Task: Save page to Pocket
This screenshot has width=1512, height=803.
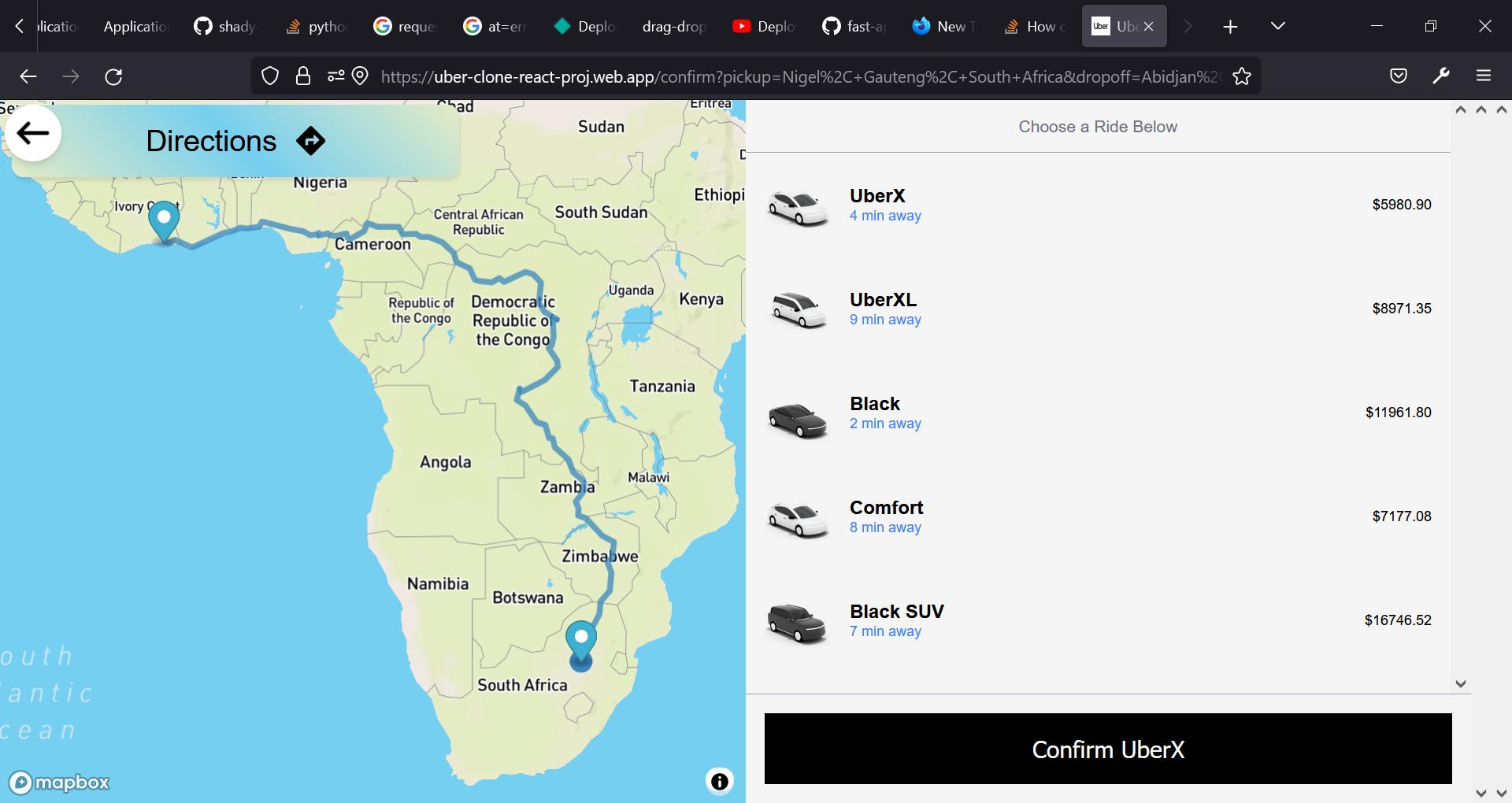Action: pyautogui.click(x=1399, y=76)
